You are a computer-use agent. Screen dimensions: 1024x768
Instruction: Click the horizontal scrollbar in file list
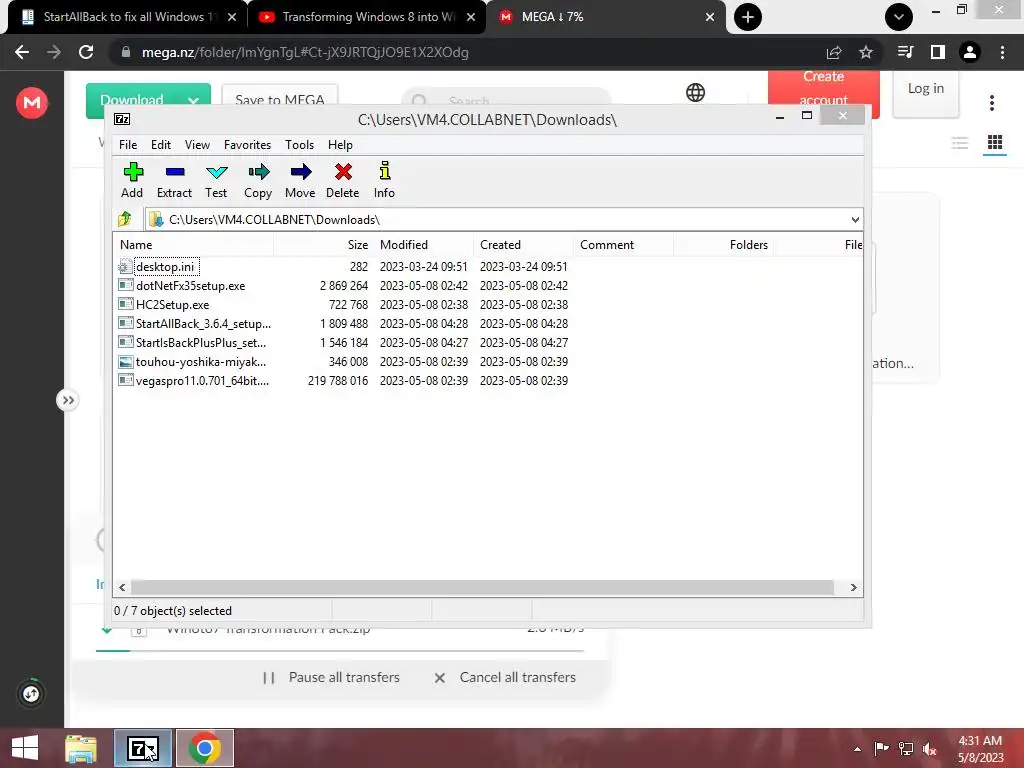point(482,587)
